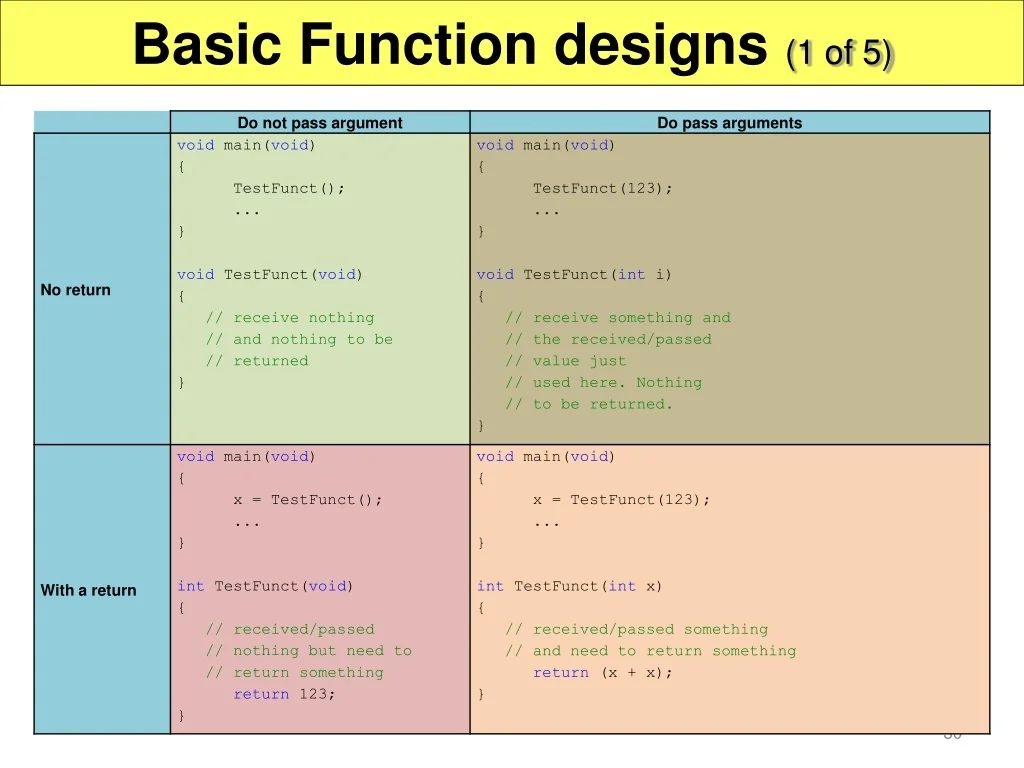Click "void main(void)" in the peach bottom-right cell
This screenshot has height=768, width=1024.
546,456
